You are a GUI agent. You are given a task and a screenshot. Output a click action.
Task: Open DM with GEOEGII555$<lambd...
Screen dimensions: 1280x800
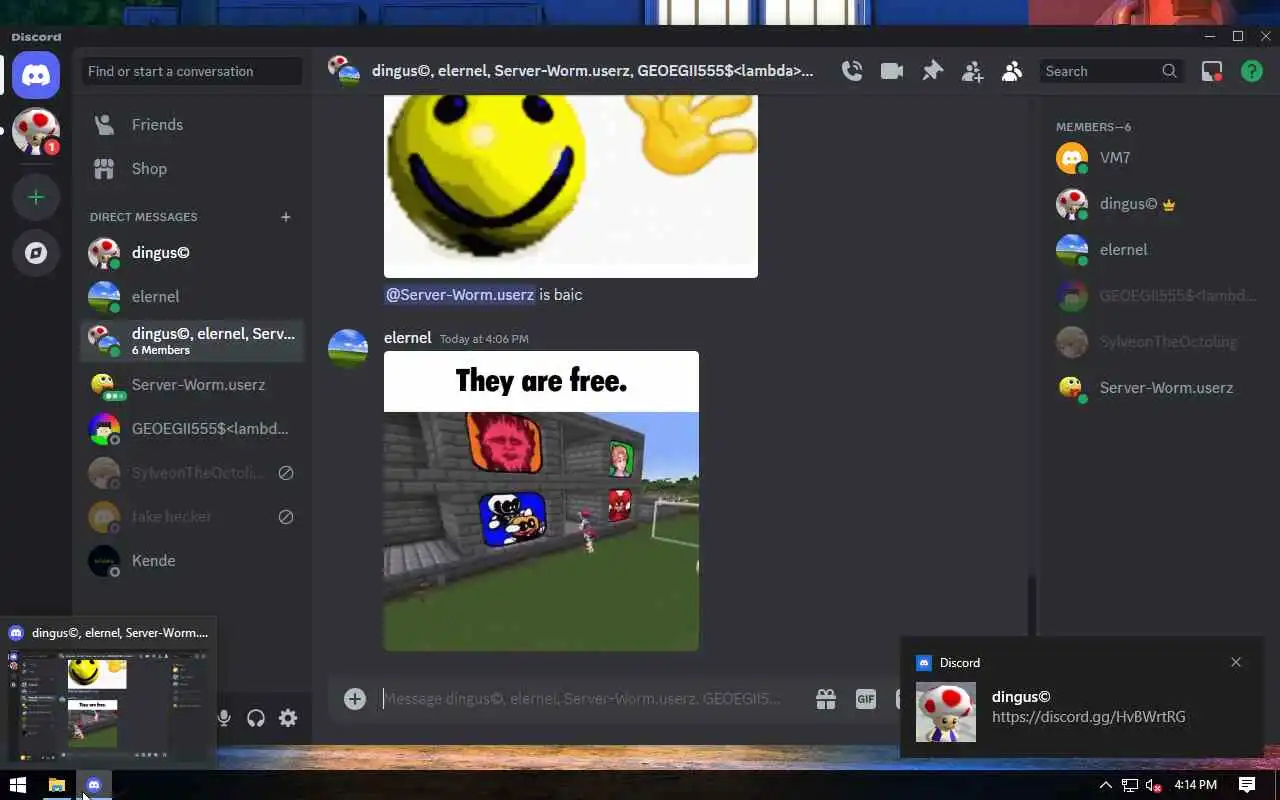[x=192, y=429]
